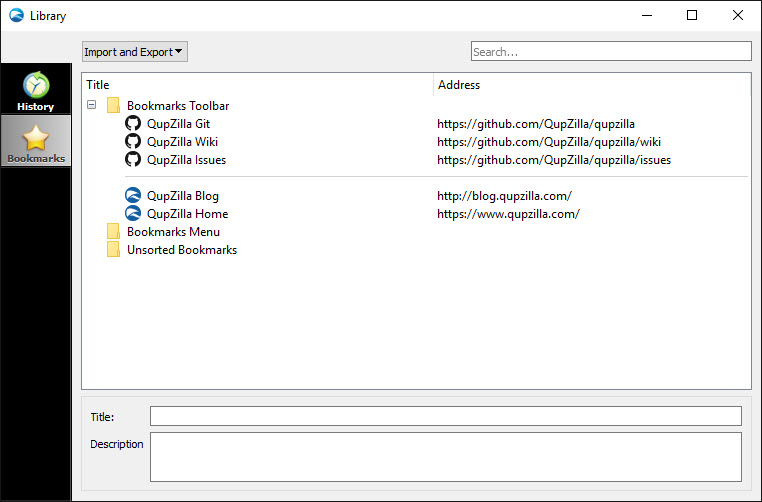Screen dimensions: 762x502
Task: Click GitHub icon next to QupZilla Wiki
Action: pos(133,141)
